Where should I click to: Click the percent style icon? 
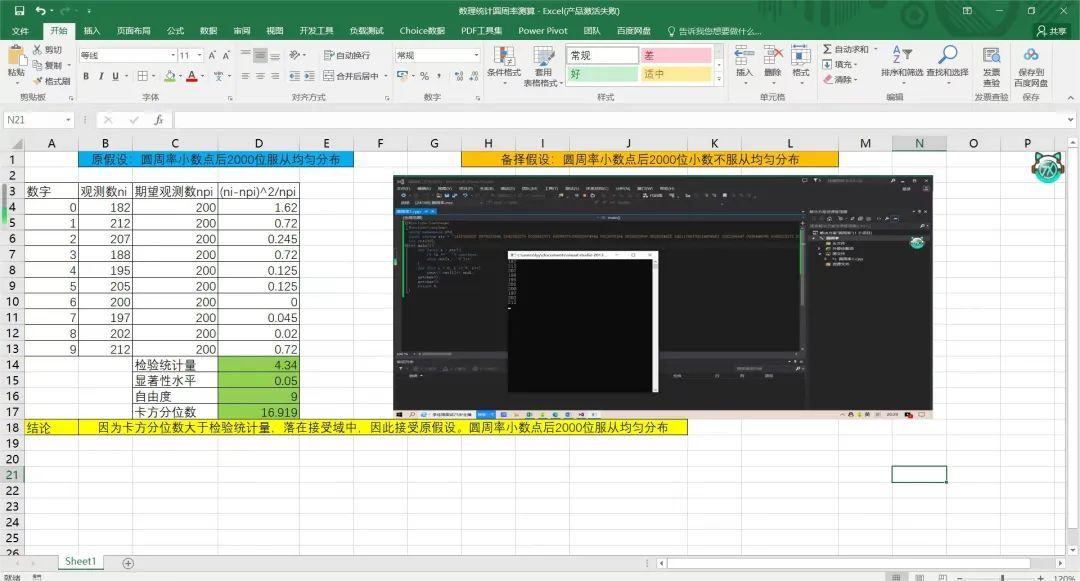(x=424, y=76)
